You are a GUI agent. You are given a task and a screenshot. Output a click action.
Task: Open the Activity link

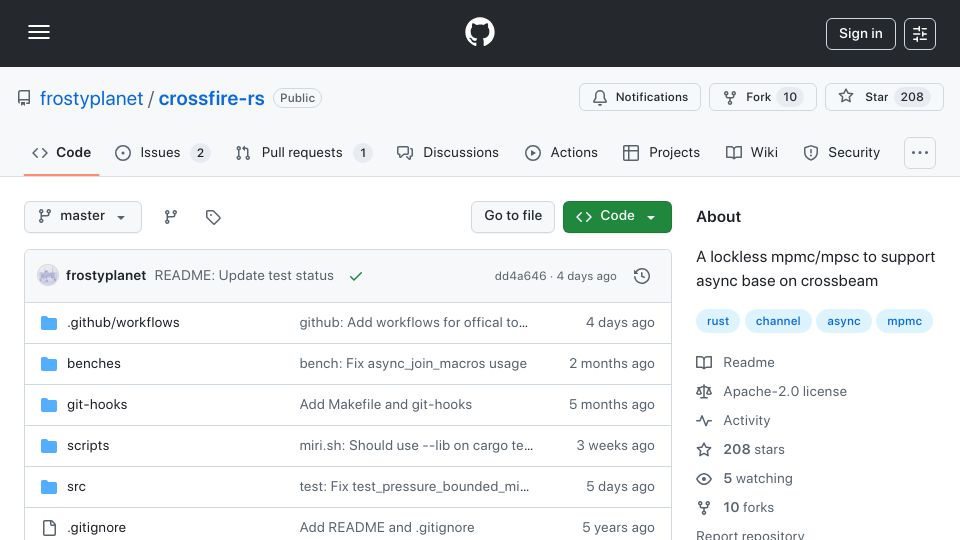click(733, 421)
